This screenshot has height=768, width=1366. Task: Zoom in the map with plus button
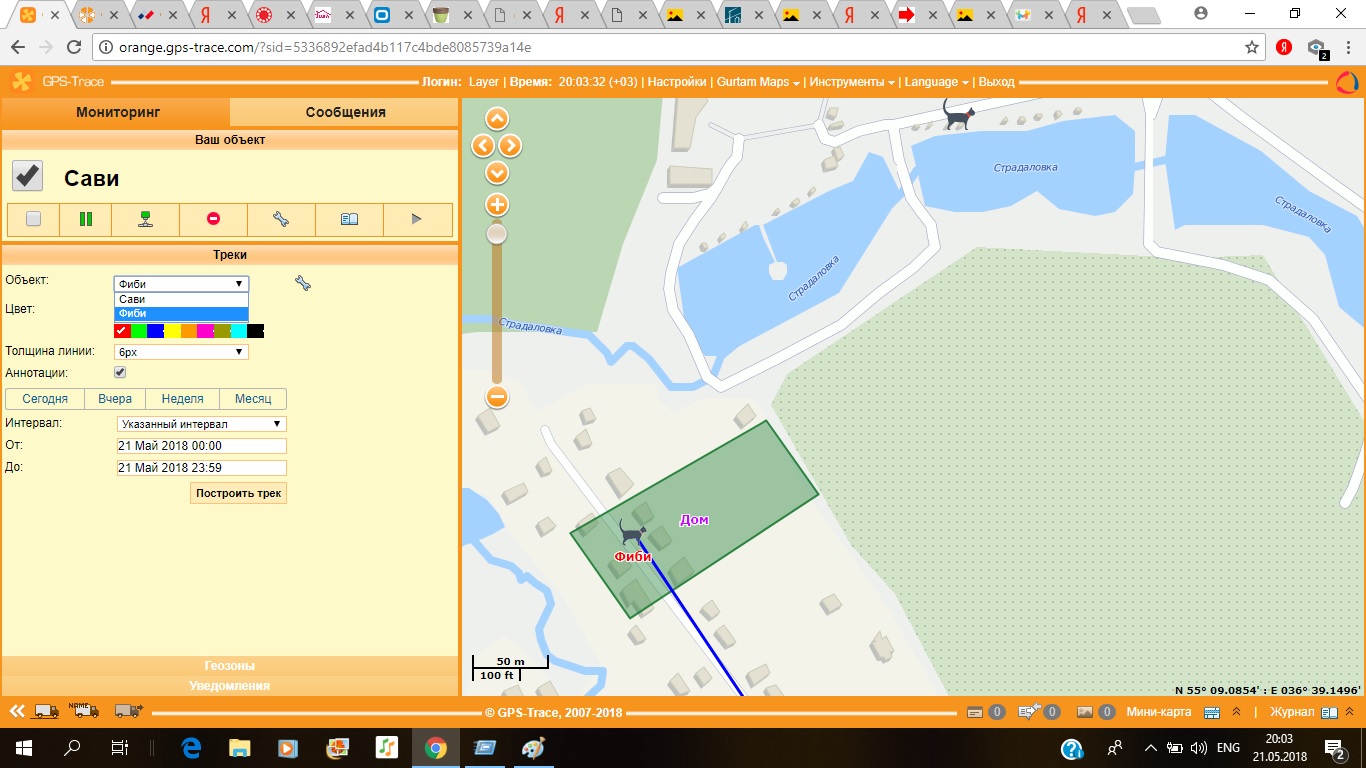497,205
